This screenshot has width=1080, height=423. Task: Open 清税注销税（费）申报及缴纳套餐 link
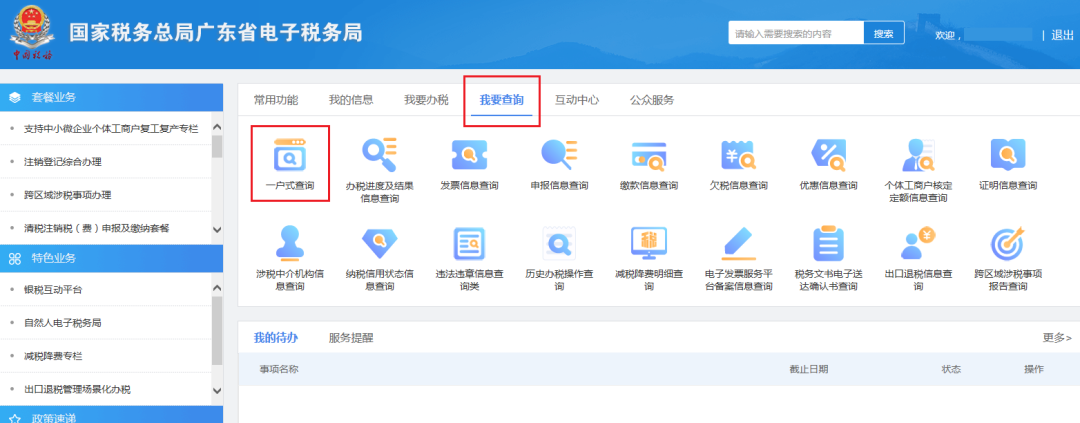pos(96,228)
